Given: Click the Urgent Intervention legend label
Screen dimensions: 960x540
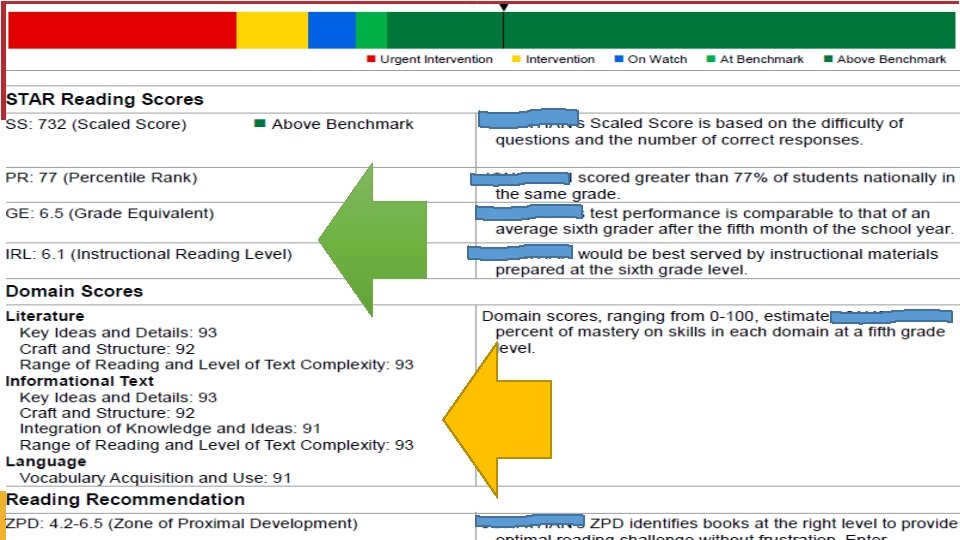Looking at the screenshot, I should (436, 59).
